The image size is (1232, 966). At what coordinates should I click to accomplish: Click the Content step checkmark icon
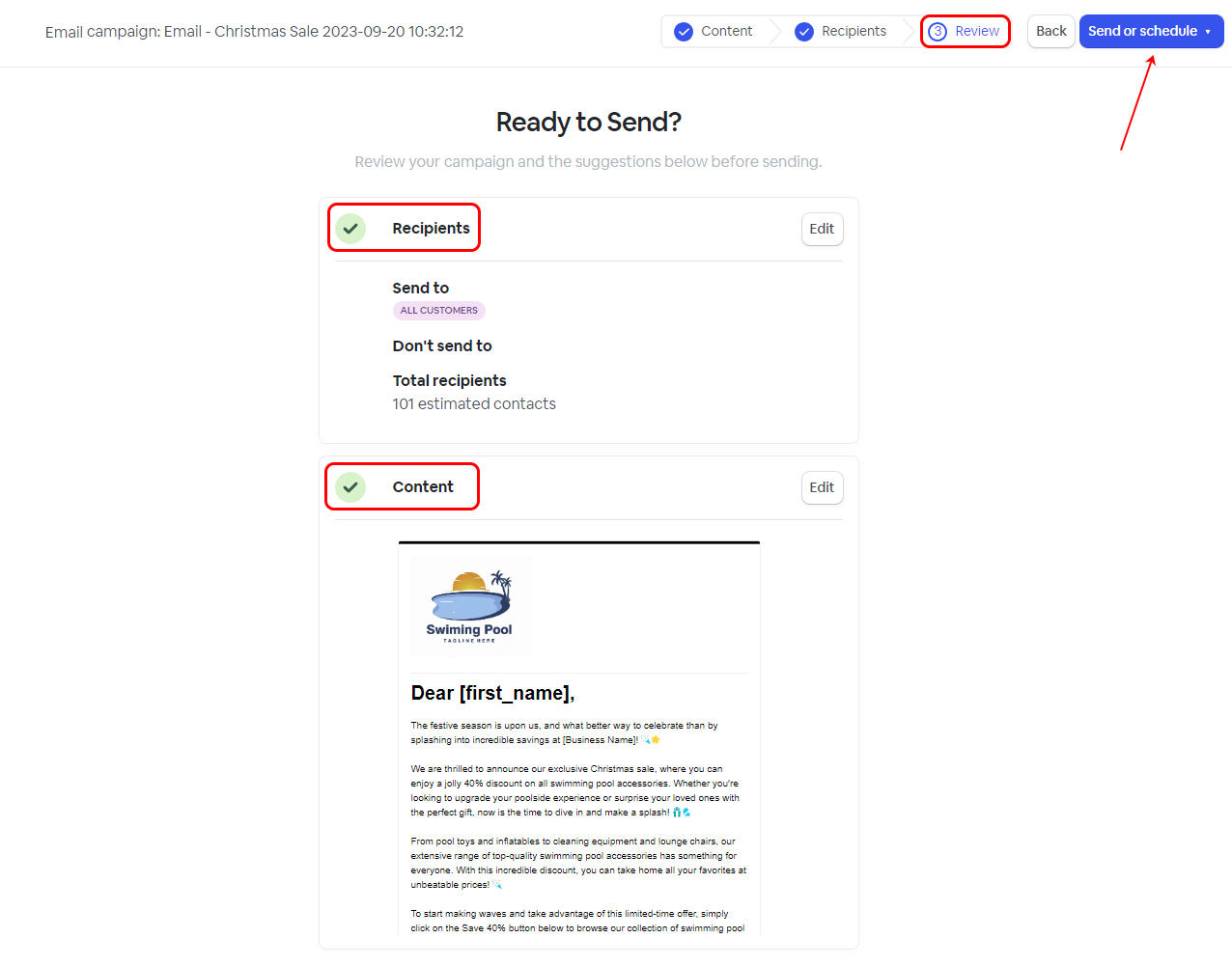[684, 32]
